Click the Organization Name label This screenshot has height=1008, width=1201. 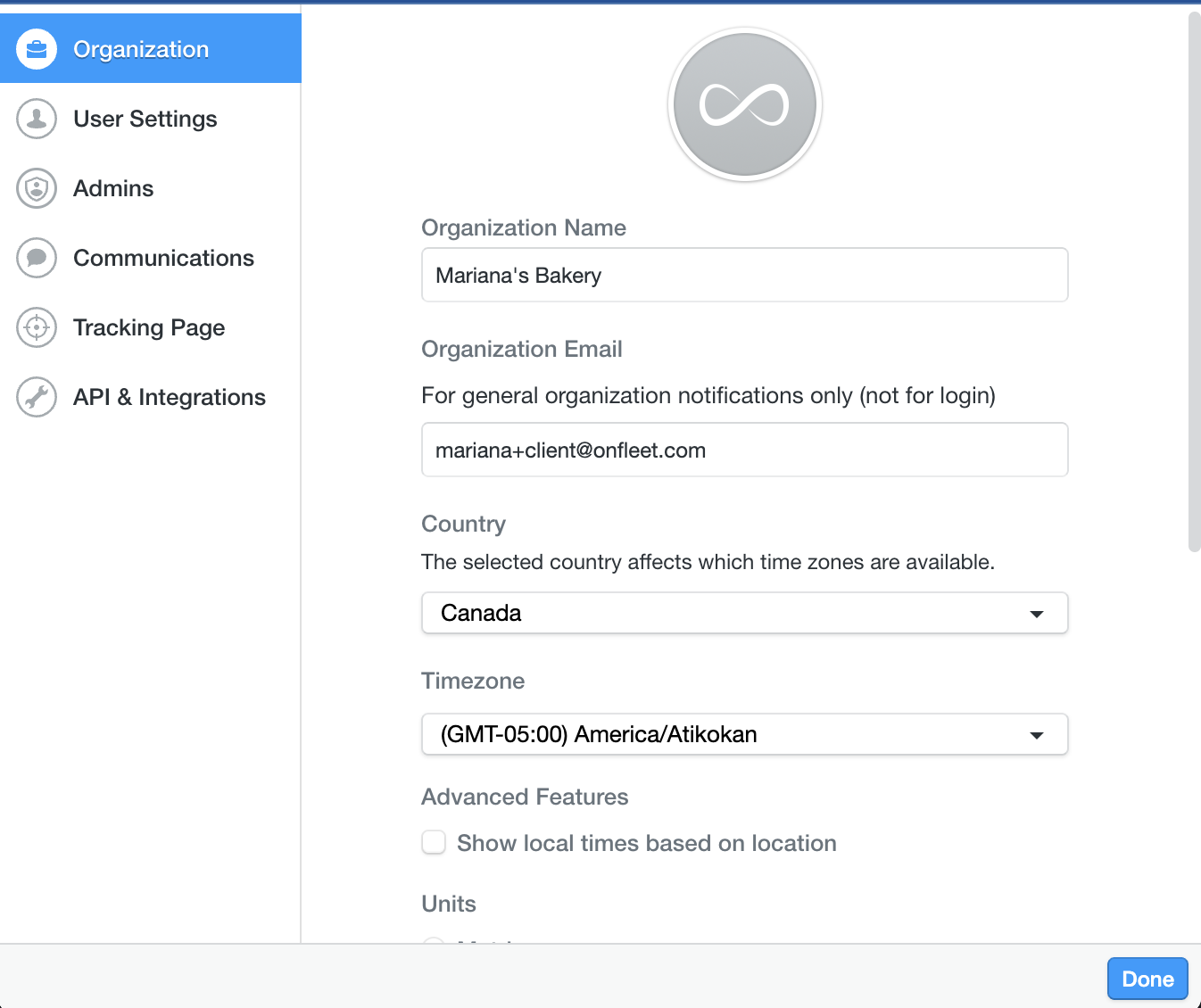click(x=524, y=227)
